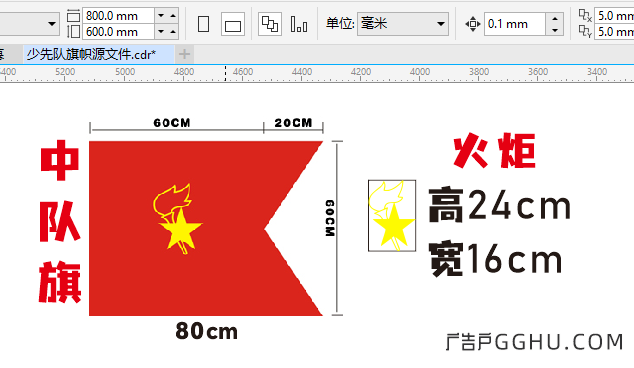
Task: Edit the duplicate X offset field 5.0 mm
Action: pos(615,16)
